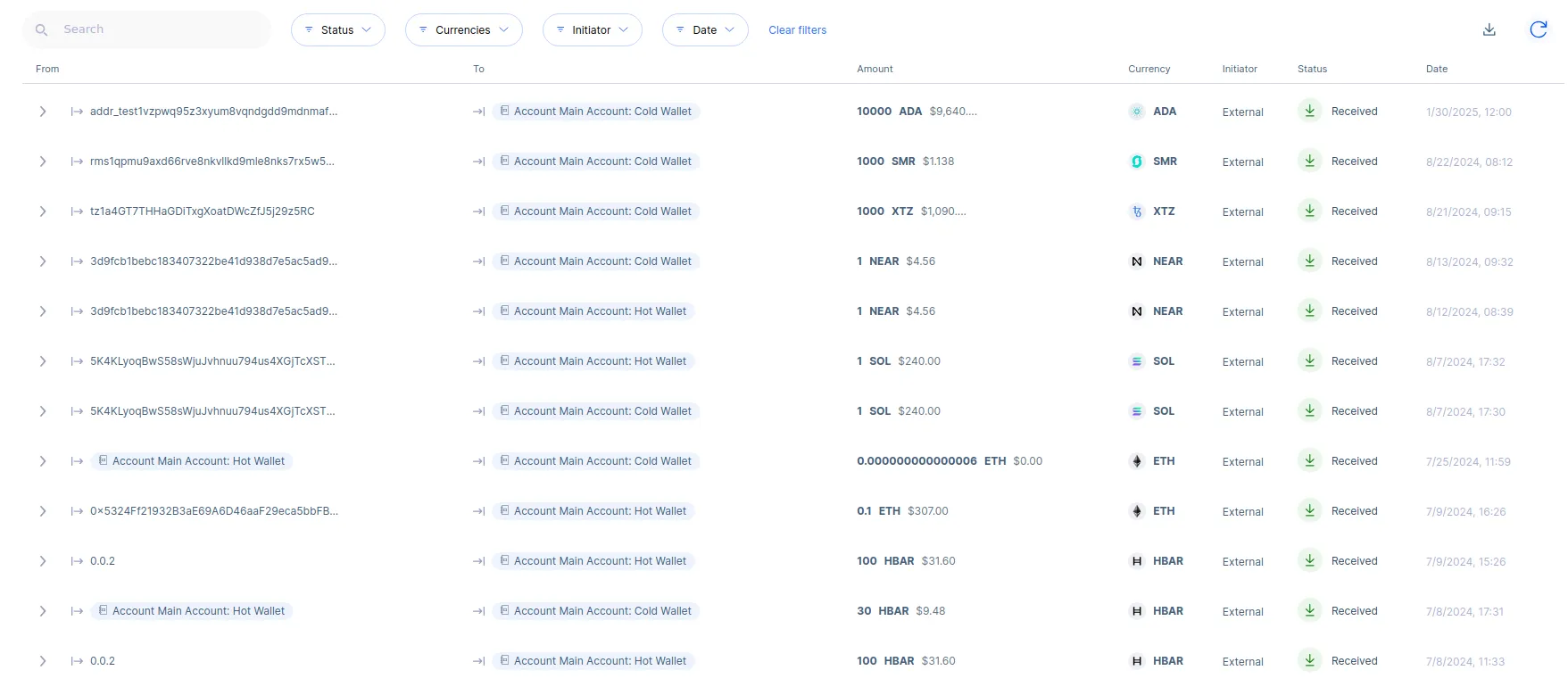
Task: Open the Initiator filter dropdown
Action: (592, 29)
